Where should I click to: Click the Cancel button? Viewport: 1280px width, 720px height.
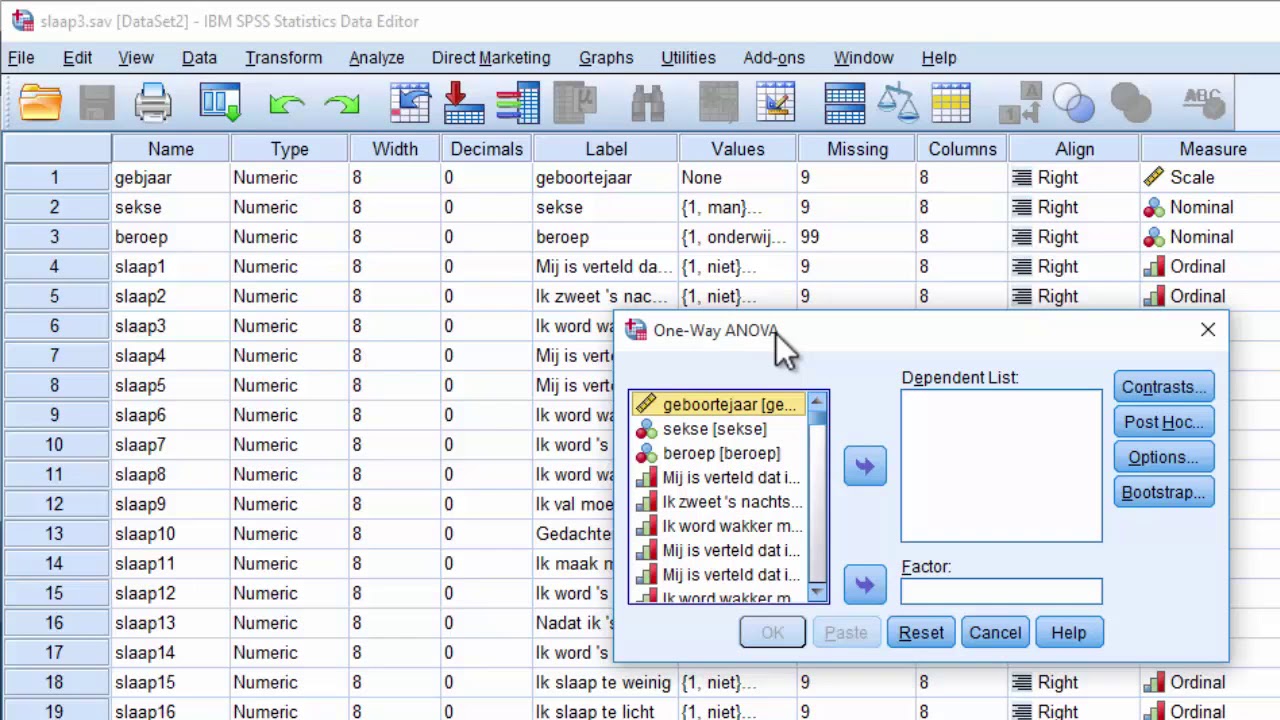pyautogui.click(x=995, y=632)
